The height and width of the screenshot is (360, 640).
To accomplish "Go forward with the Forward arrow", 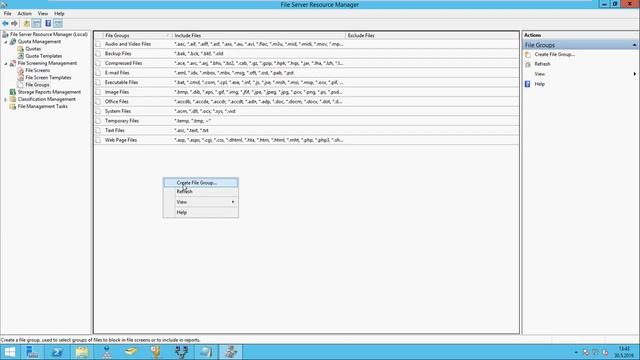I will coord(14,24).
